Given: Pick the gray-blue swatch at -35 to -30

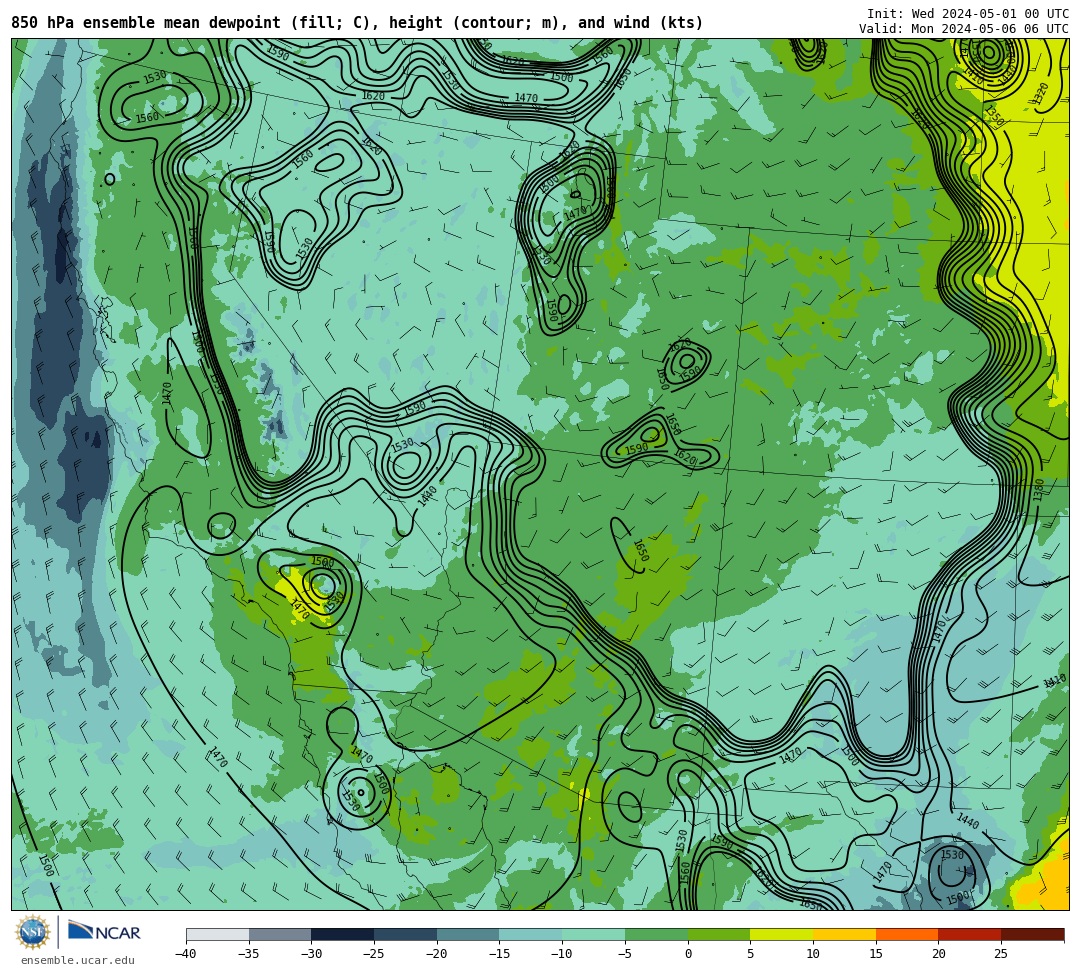Looking at the screenshot, I should (280, 934).
